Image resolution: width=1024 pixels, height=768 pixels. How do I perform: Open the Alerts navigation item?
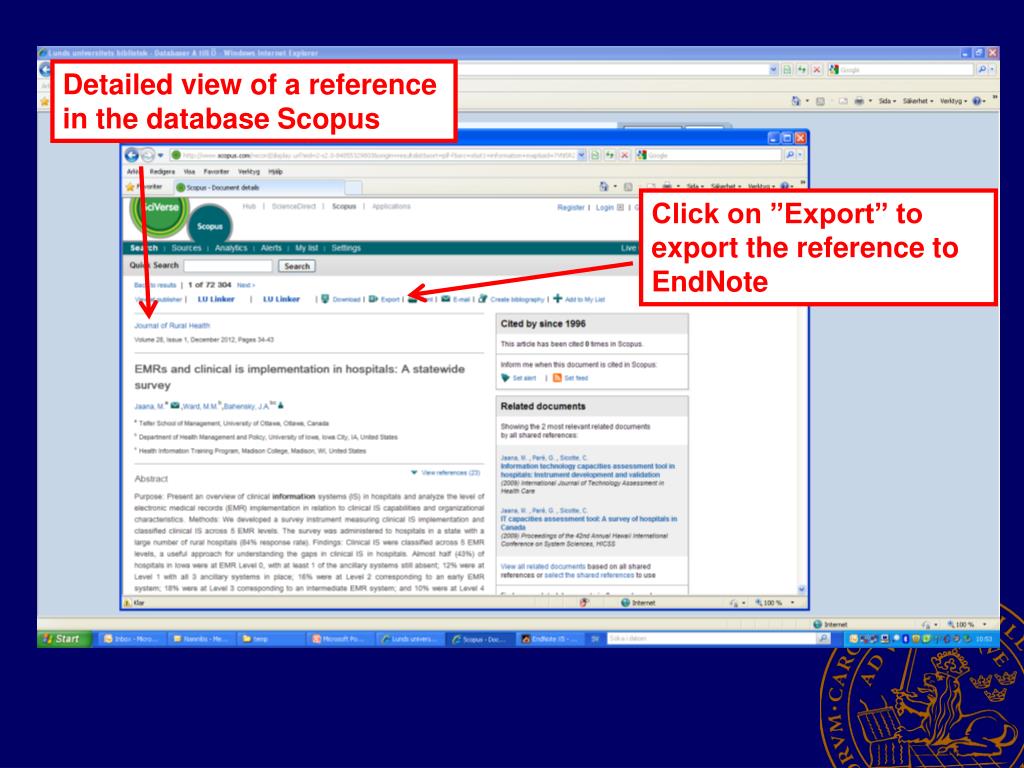pos(271,248)
